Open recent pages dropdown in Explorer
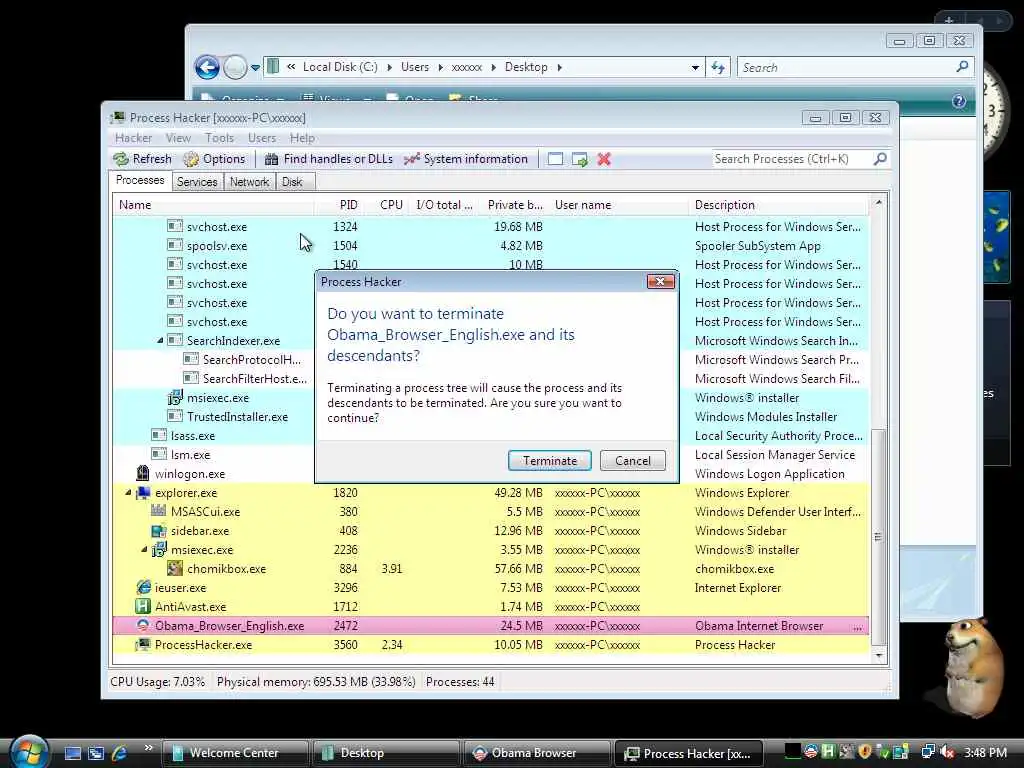 tap(255, 67)
